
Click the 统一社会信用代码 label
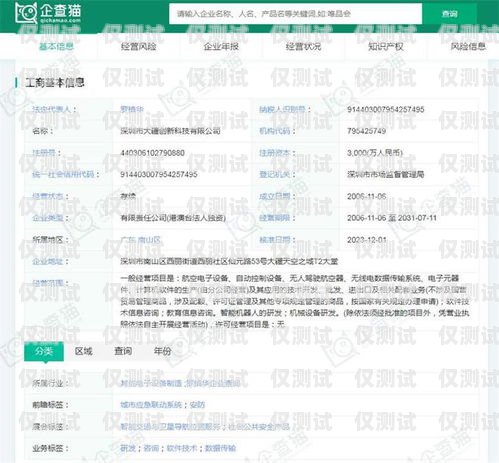[x=63, y=174]
